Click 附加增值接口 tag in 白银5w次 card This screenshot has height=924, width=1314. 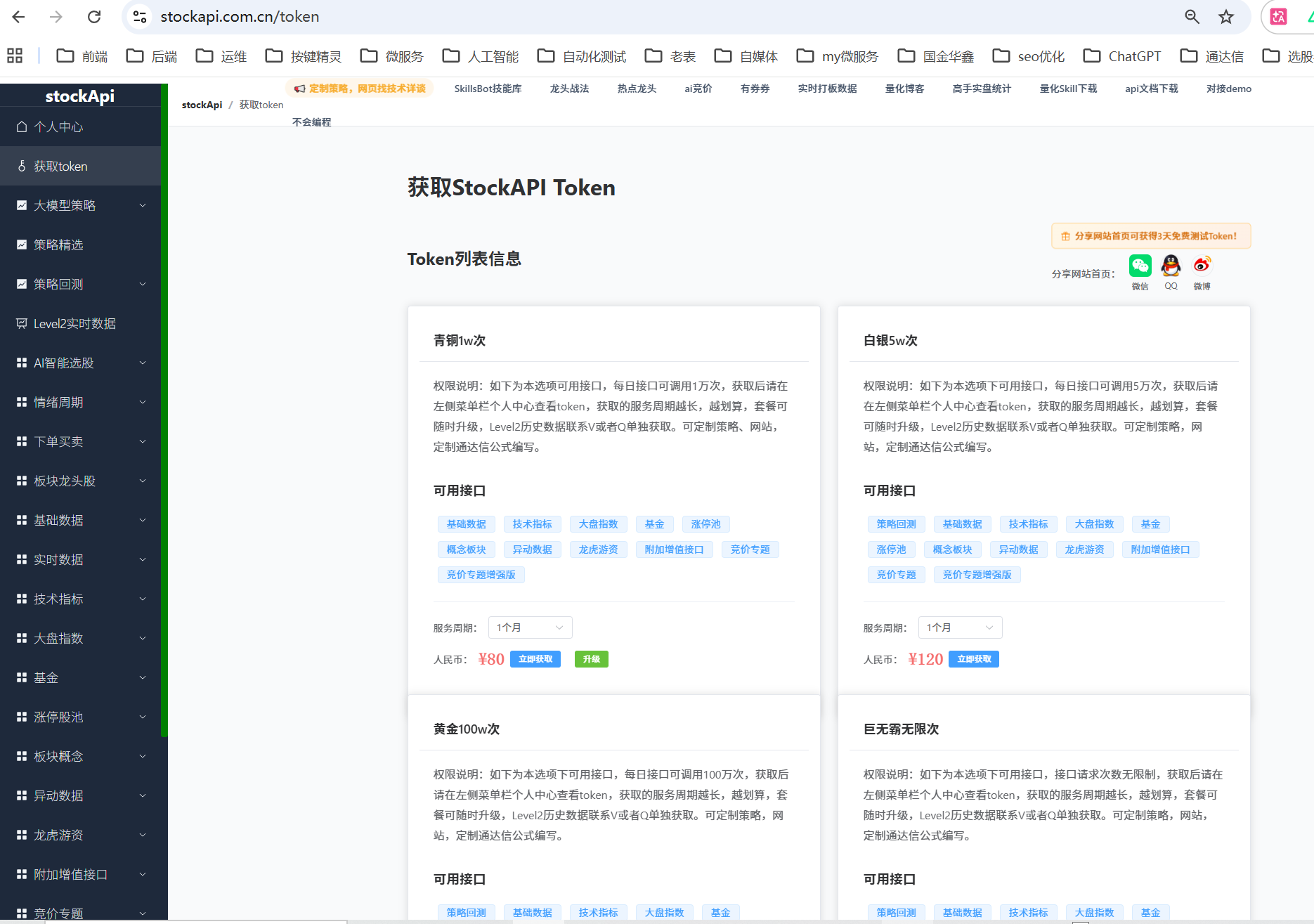pos(1160,549)
